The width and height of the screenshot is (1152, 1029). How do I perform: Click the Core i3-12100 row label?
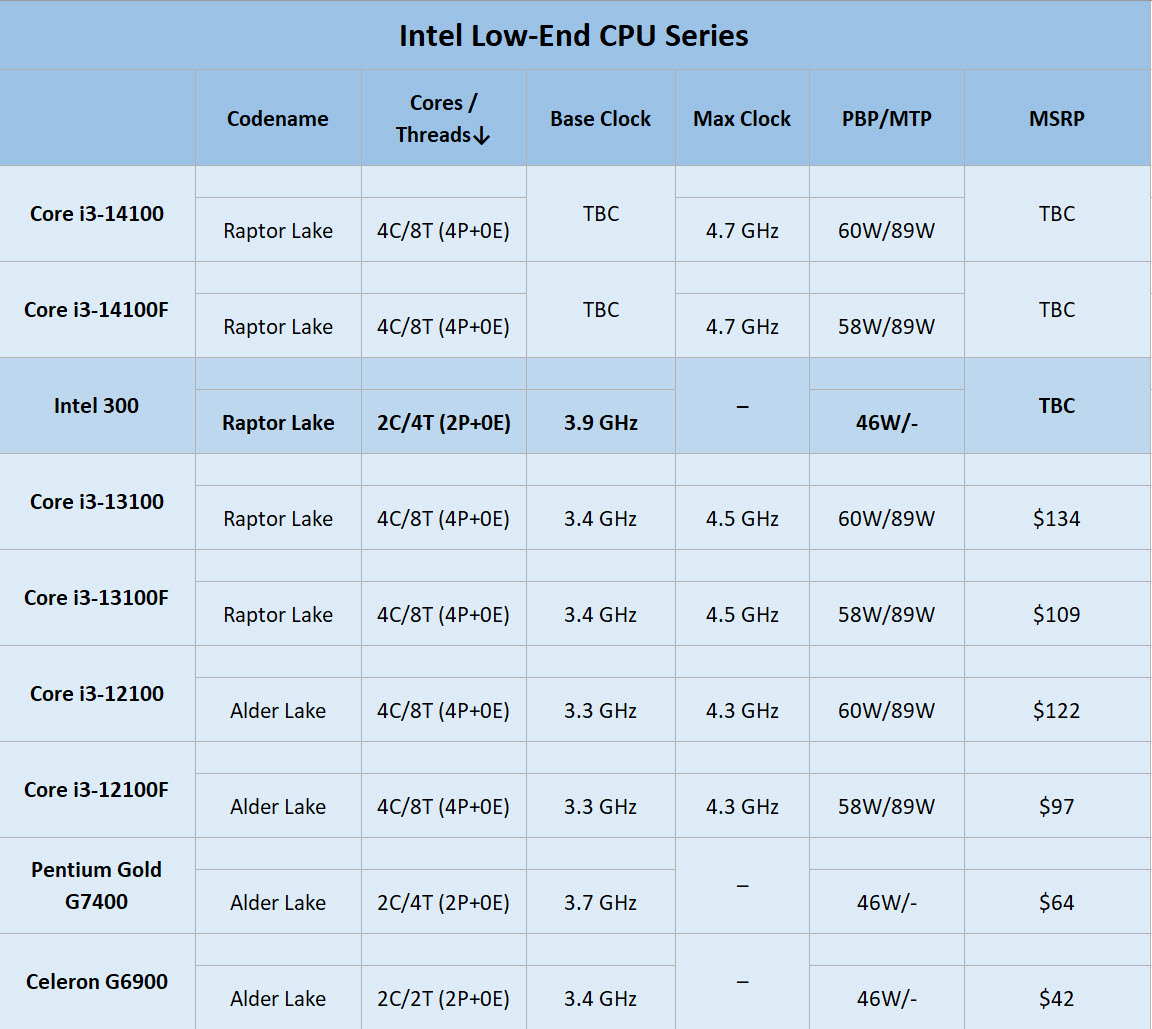[x=97, y=694]
